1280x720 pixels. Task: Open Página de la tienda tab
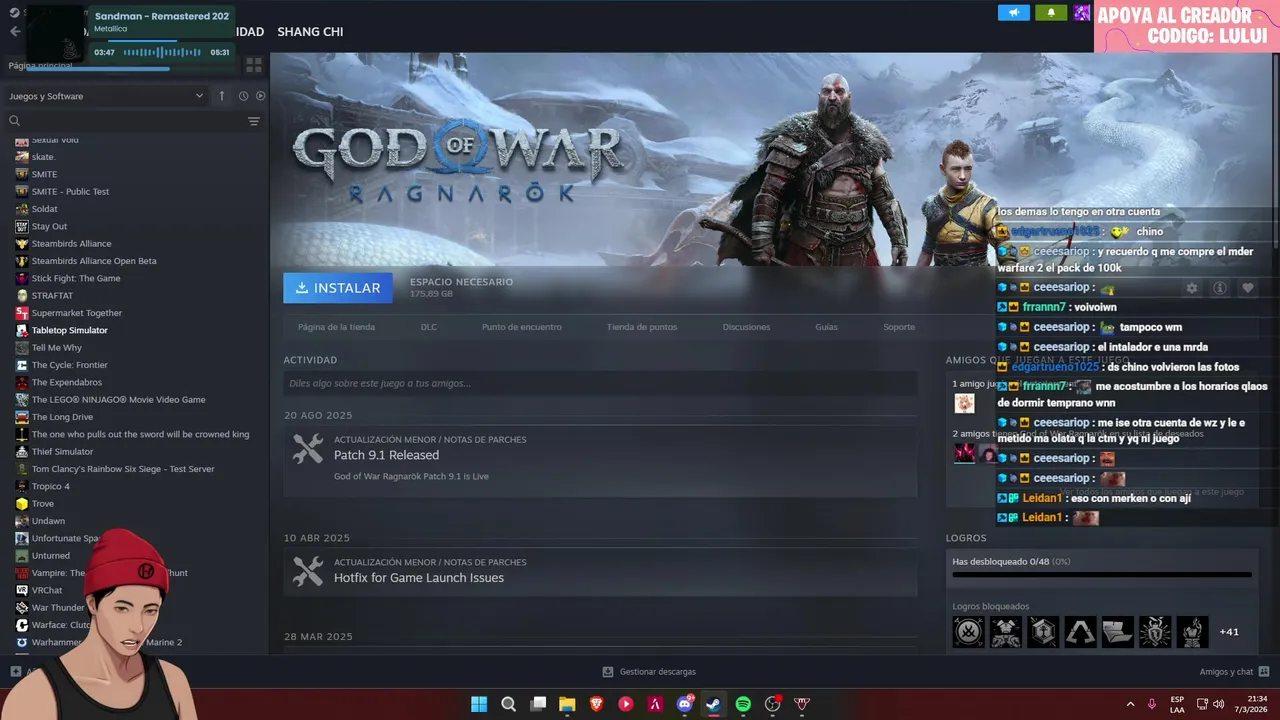tap(336, 327)
